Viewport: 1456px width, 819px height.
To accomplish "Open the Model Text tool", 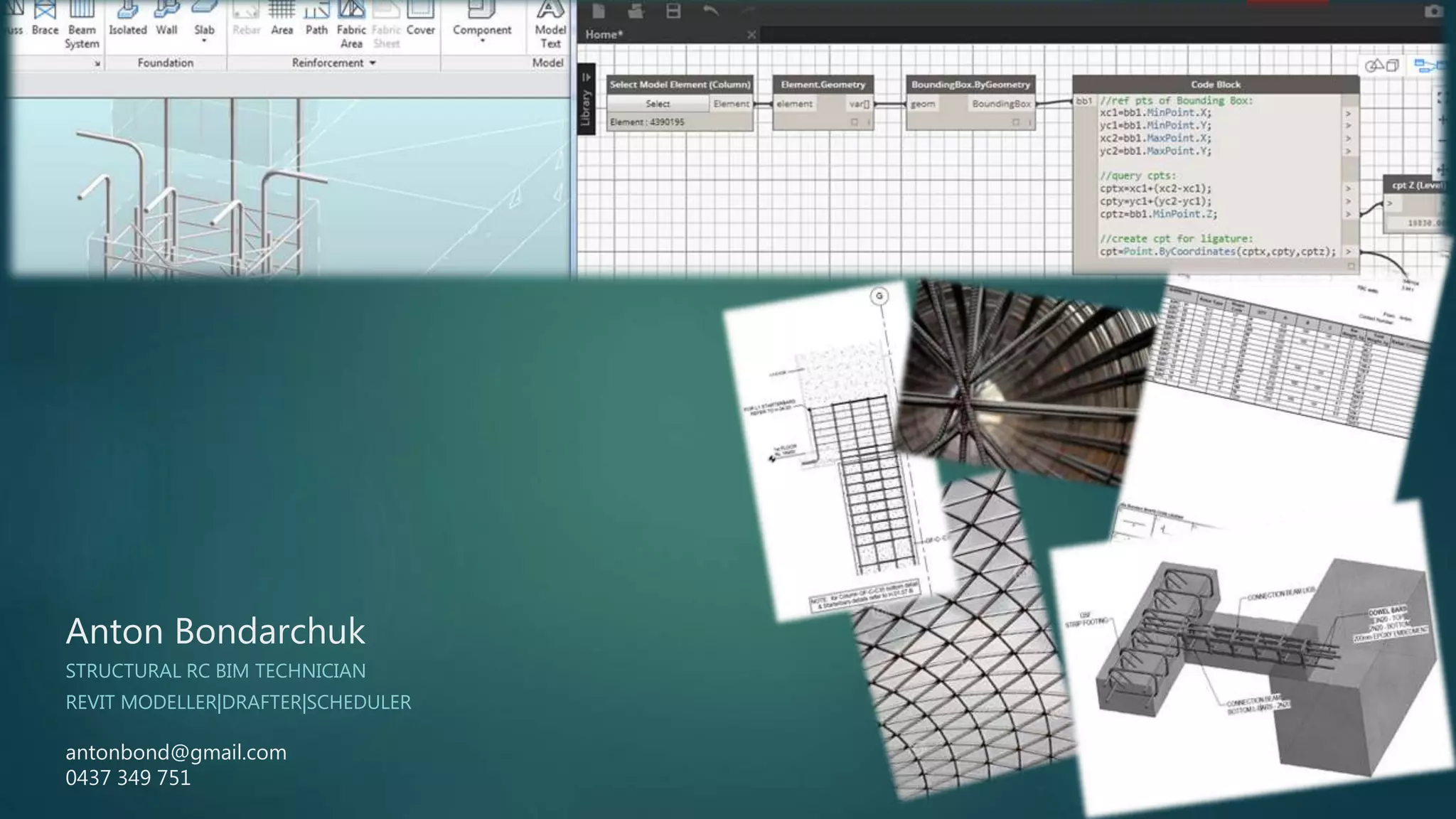I will pyautogui.click(x=550, y=25).
